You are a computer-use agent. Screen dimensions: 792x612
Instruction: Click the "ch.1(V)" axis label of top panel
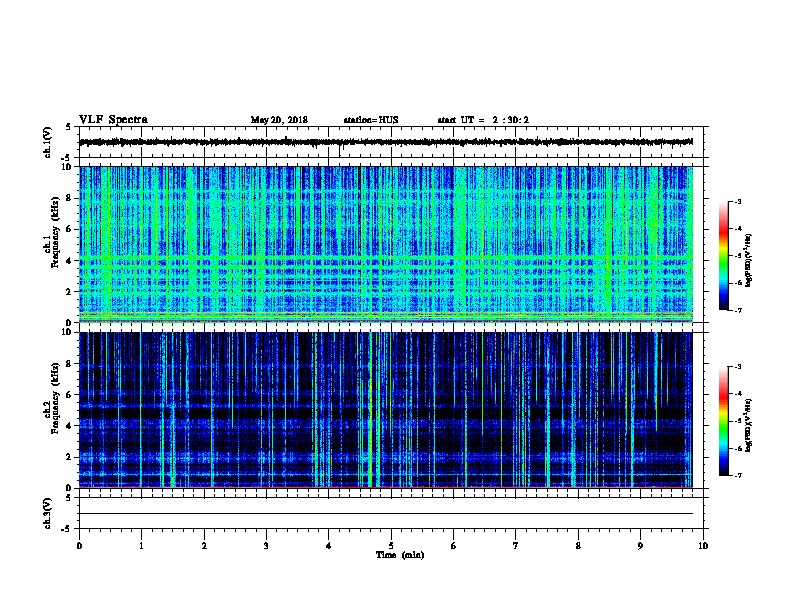[48, 142]
